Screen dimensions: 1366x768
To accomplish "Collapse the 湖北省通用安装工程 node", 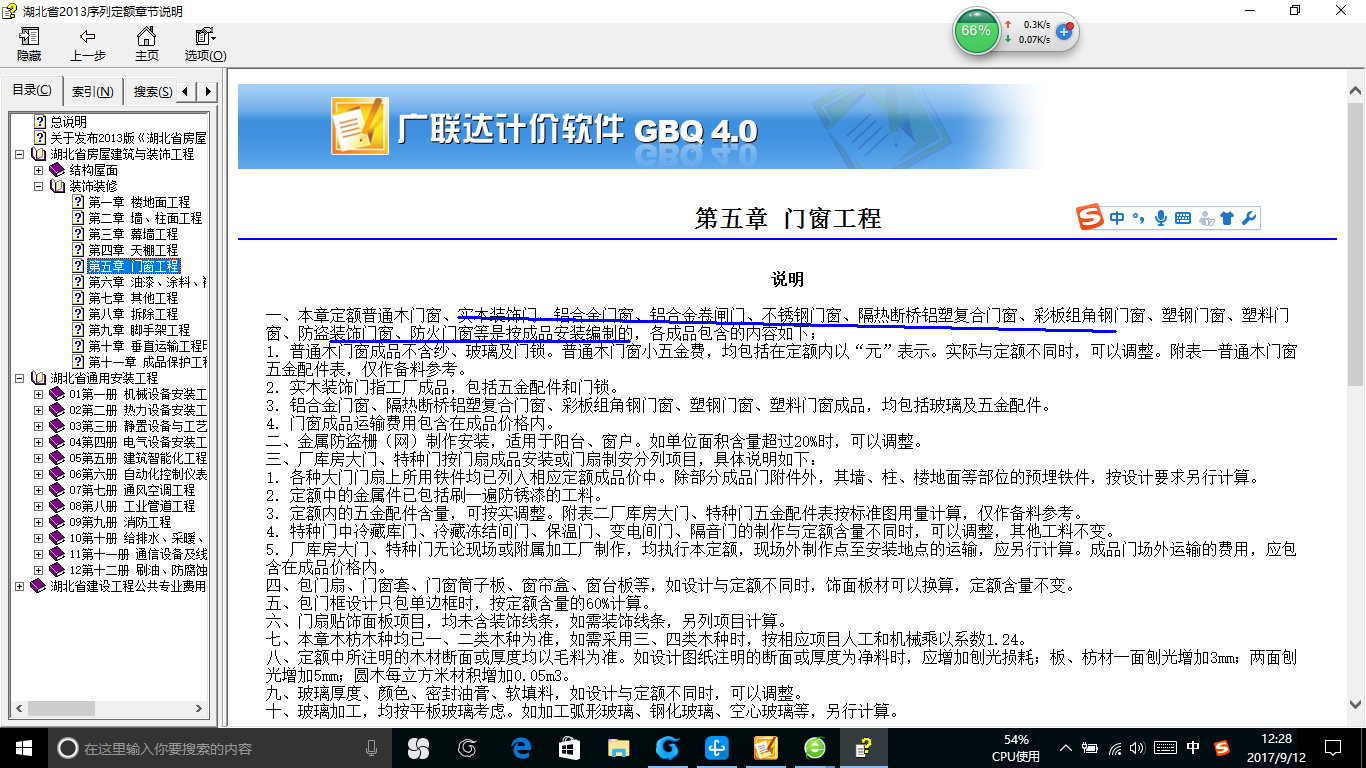I will (x=22, y=378).
